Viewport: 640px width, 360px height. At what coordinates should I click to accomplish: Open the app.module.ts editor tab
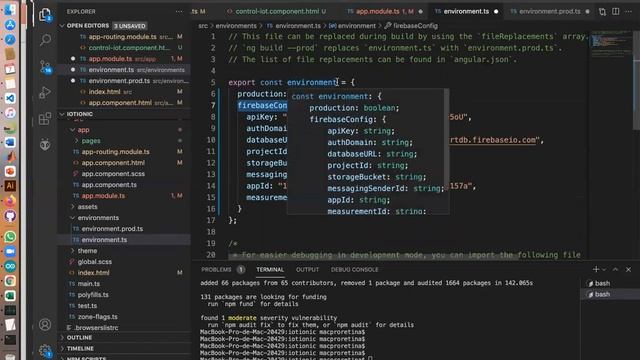[x=384, y=11]
